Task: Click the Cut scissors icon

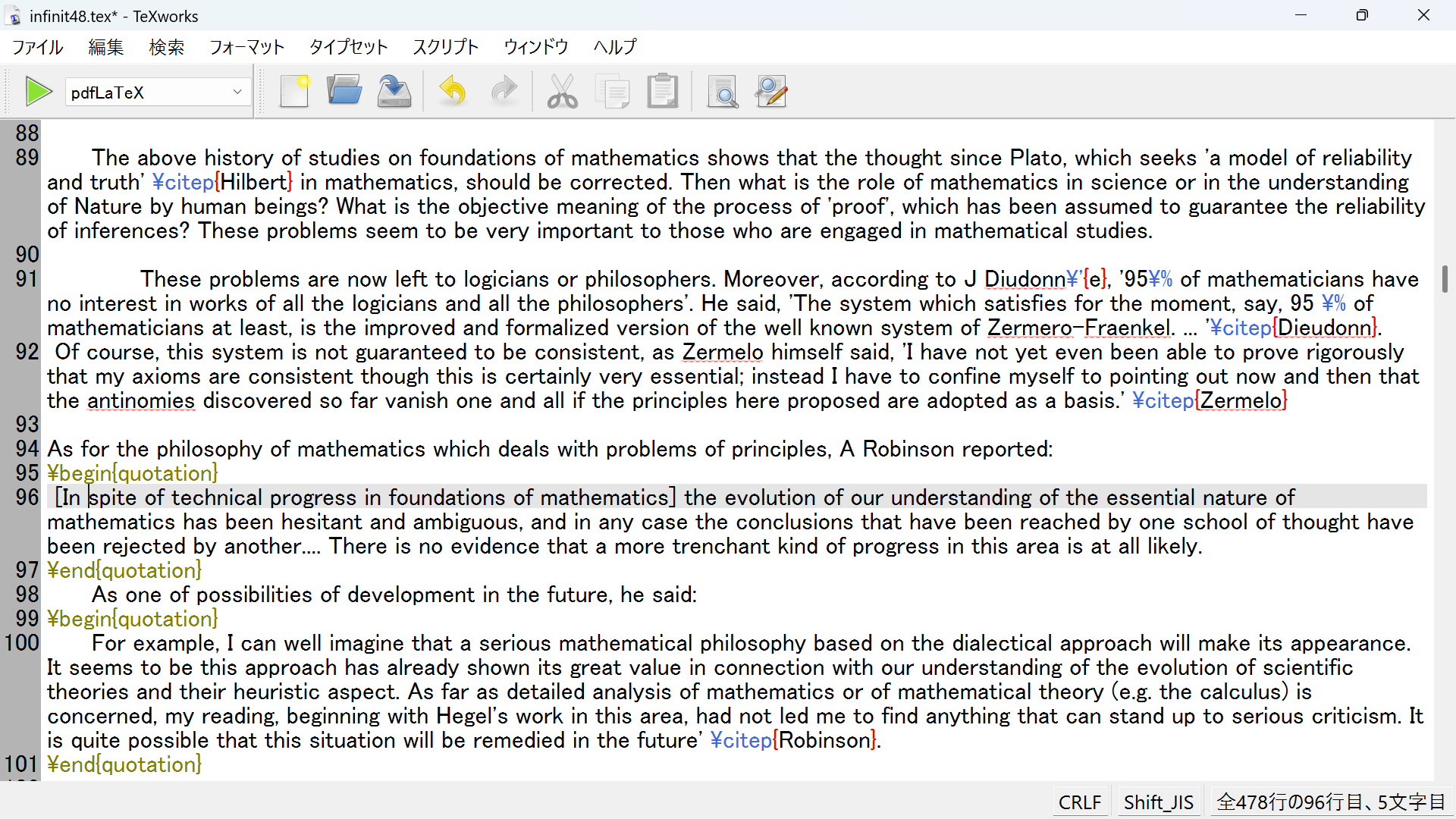Action: coord(562,92)
